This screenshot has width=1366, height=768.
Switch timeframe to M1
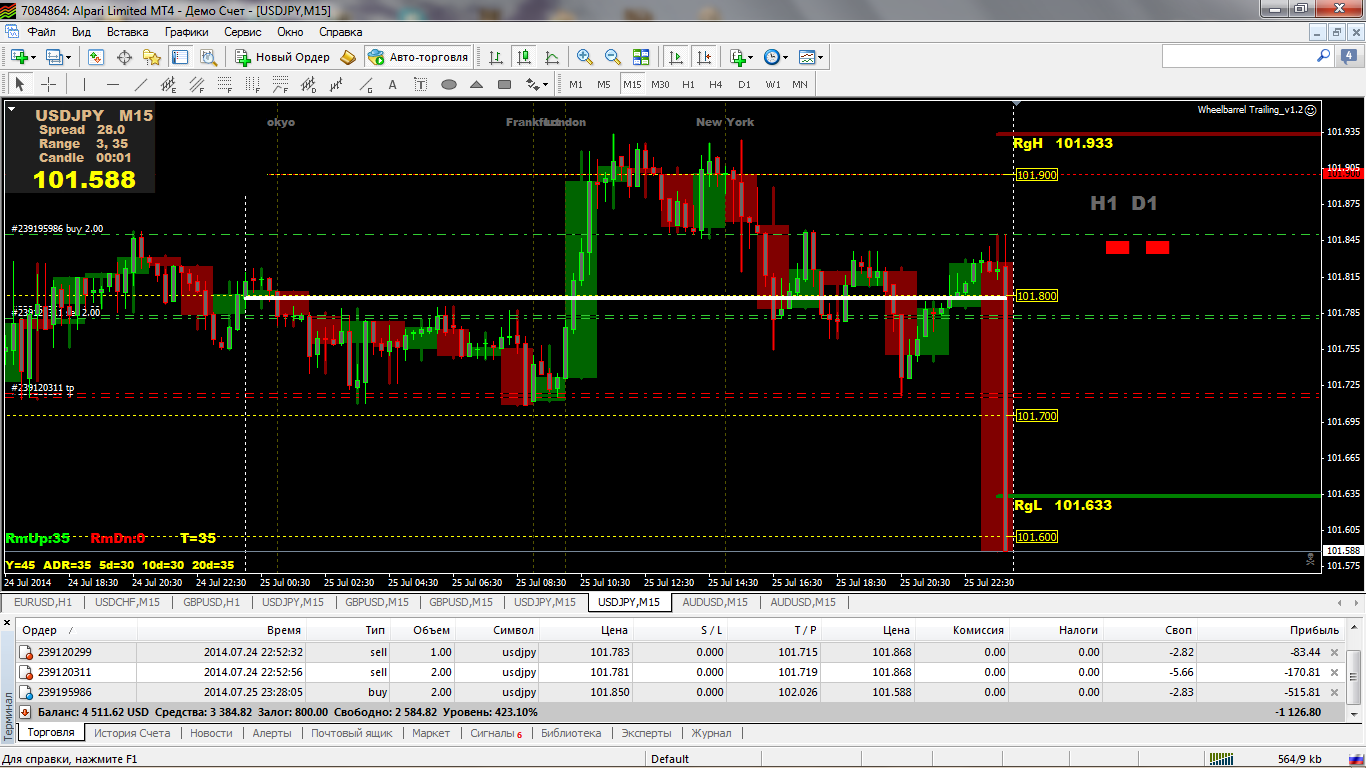click(576, 84)
